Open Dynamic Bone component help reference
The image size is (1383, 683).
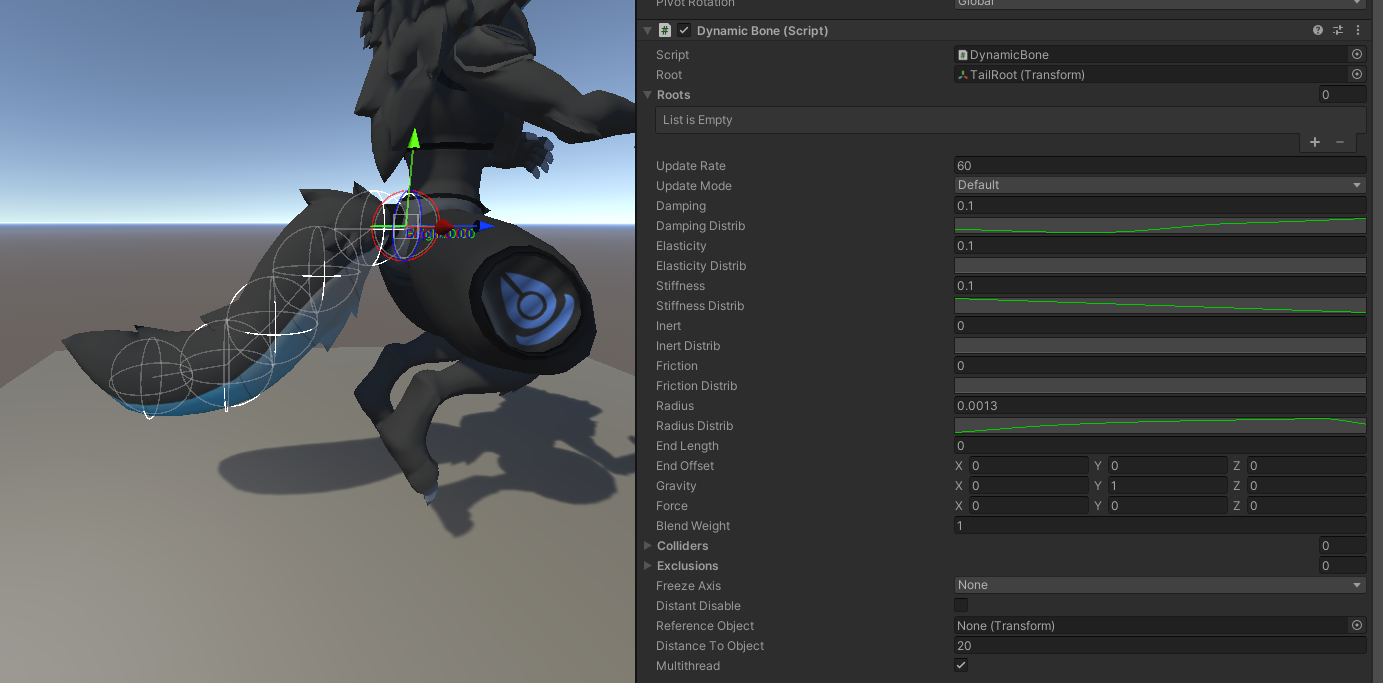pyautogui.click(x=1318, y=31)
